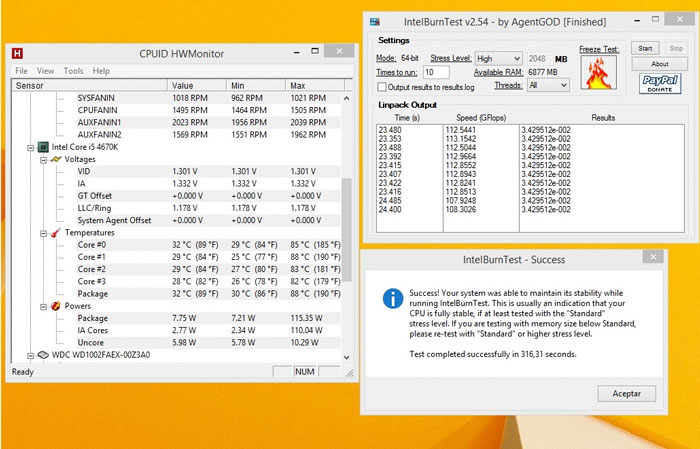This screenshot has width=700, height=449.
Task: Click Aceptar in the Success dialog
Action: click(626, 393)
